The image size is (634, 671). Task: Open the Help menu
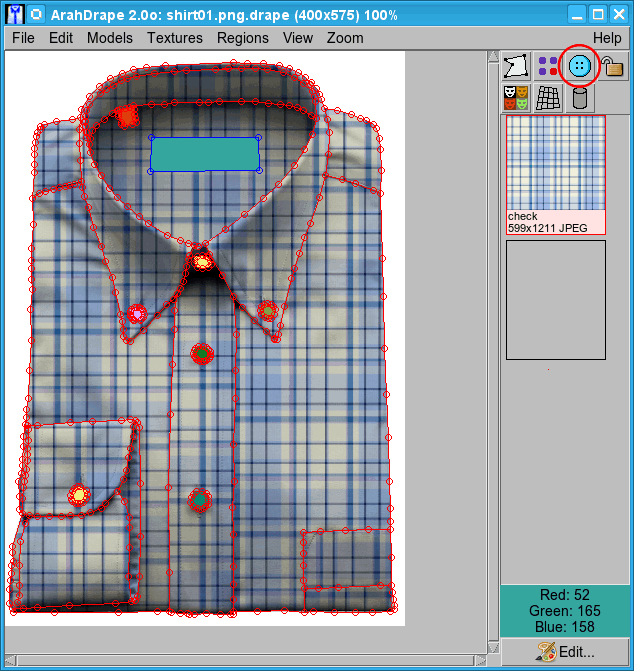(607, 38)
